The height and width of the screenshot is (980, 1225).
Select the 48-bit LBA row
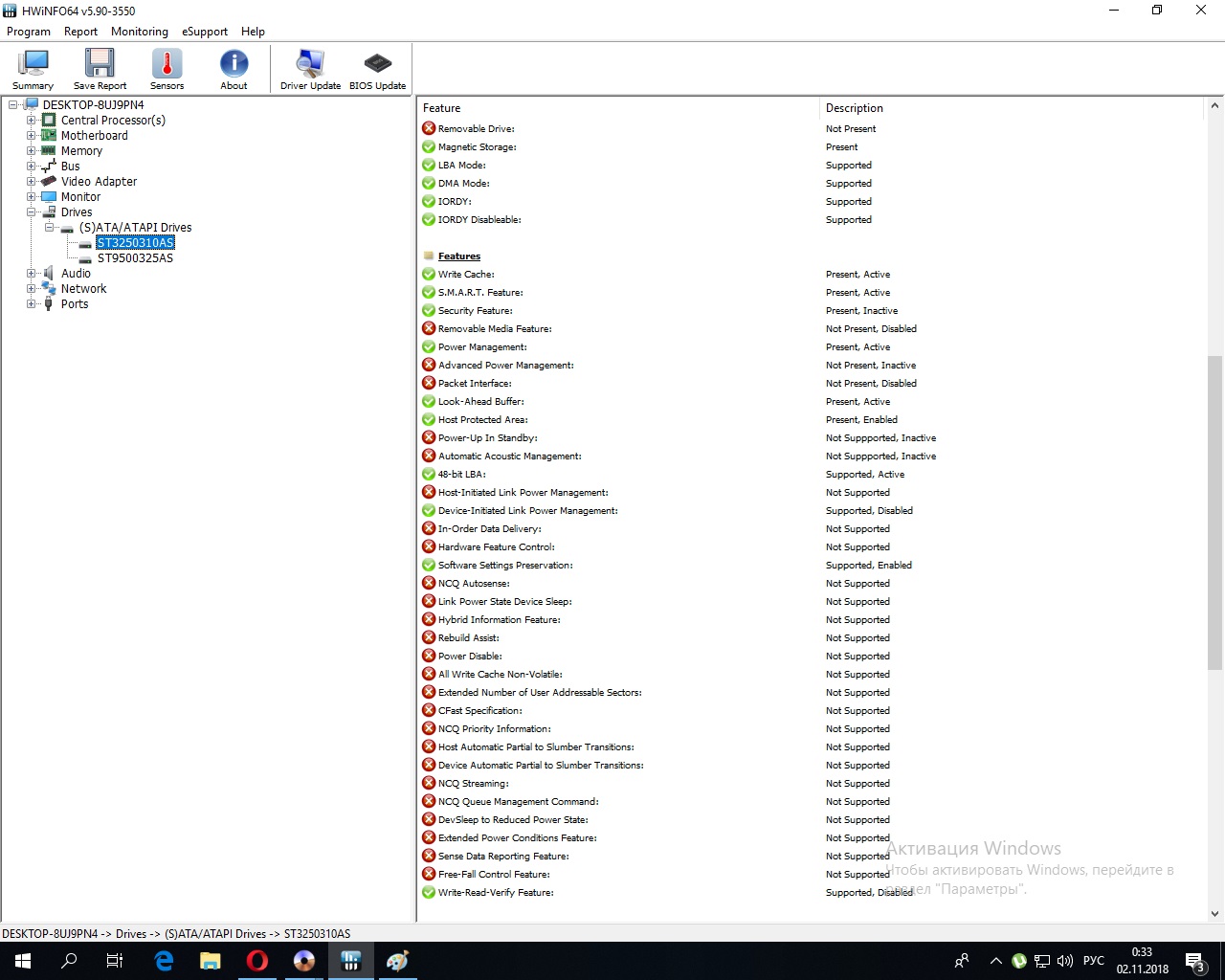click(812, 475)
